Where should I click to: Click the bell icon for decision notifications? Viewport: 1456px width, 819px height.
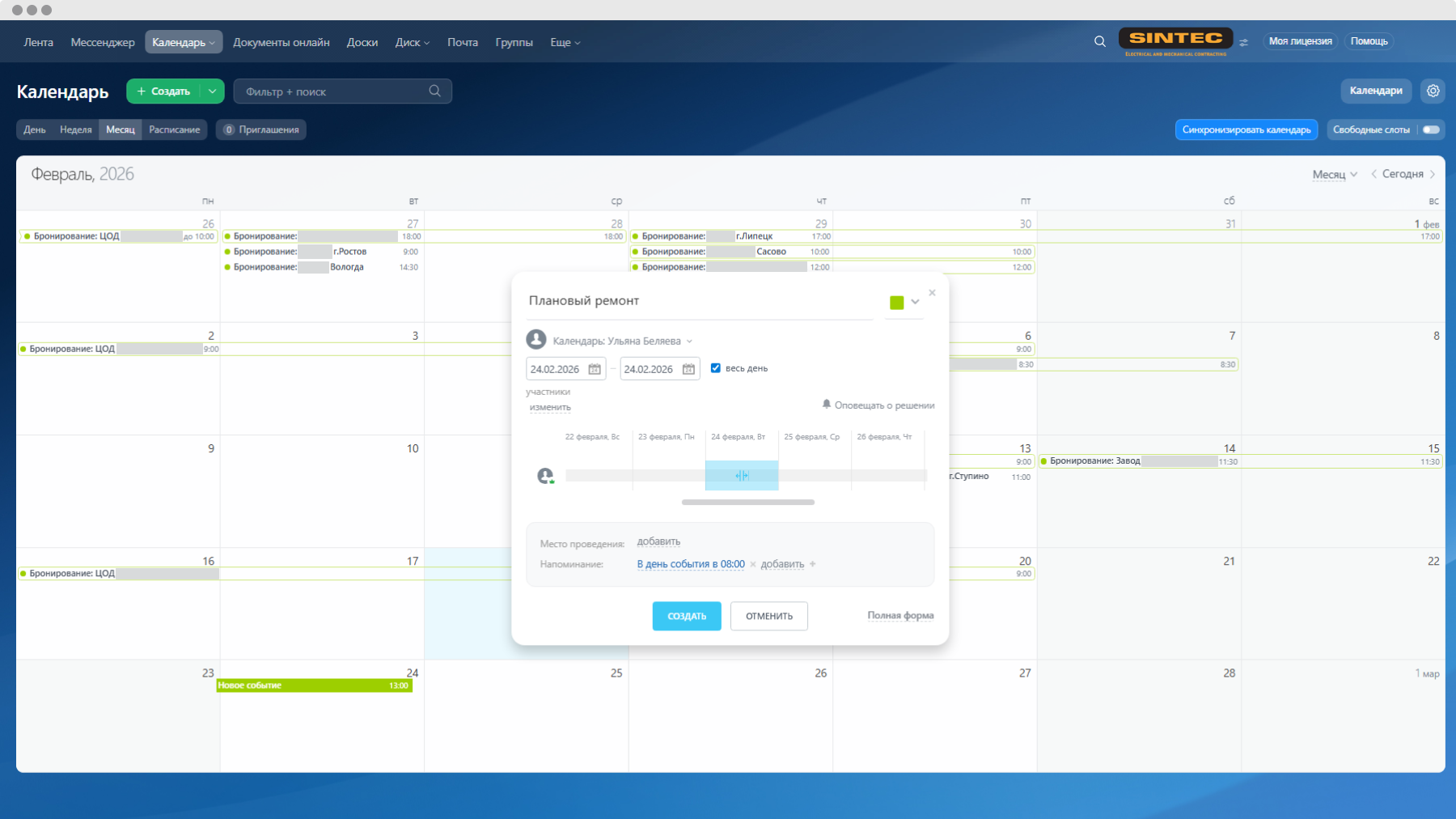pyautogui.click(x=826, y=405)
